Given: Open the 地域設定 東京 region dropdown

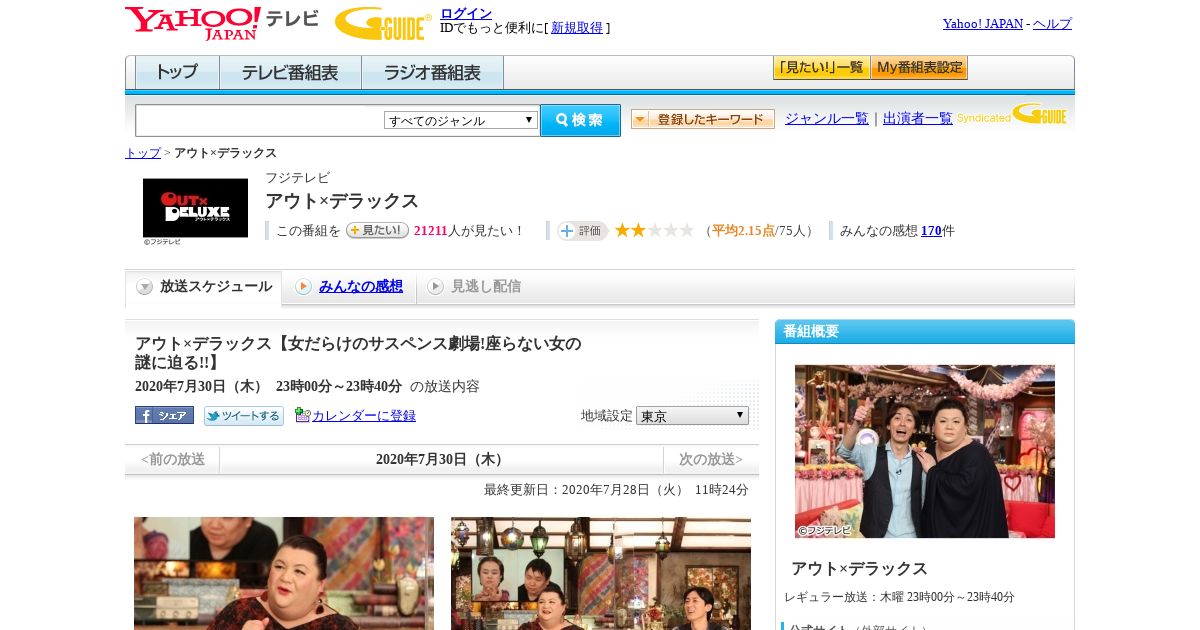Looking at the screenshot, I should 692,415.
